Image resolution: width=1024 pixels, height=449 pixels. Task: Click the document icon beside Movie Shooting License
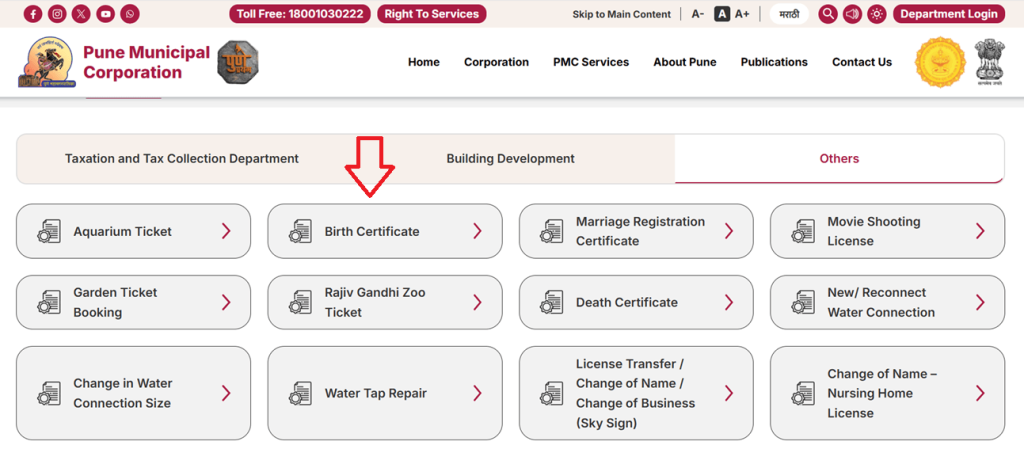point(803,231)
